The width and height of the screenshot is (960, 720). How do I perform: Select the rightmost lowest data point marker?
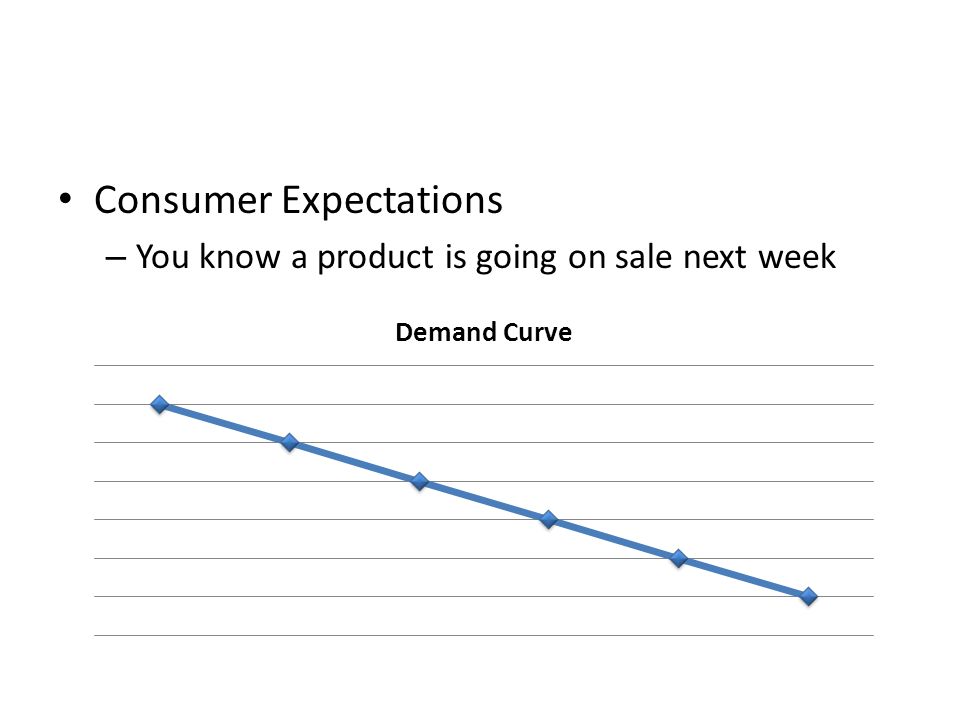[x=808, y=596]
